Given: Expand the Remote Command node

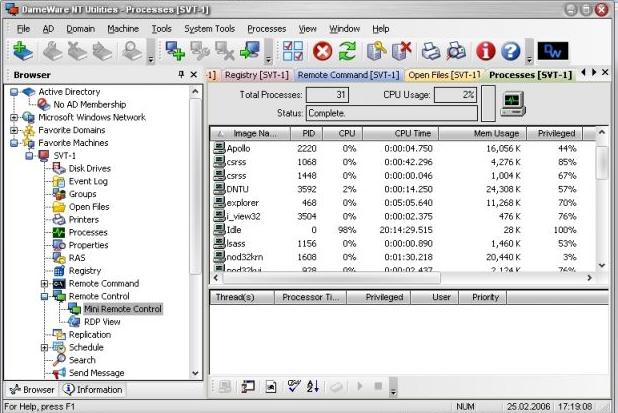Looking at the screenshot, I should pos(45,283).
